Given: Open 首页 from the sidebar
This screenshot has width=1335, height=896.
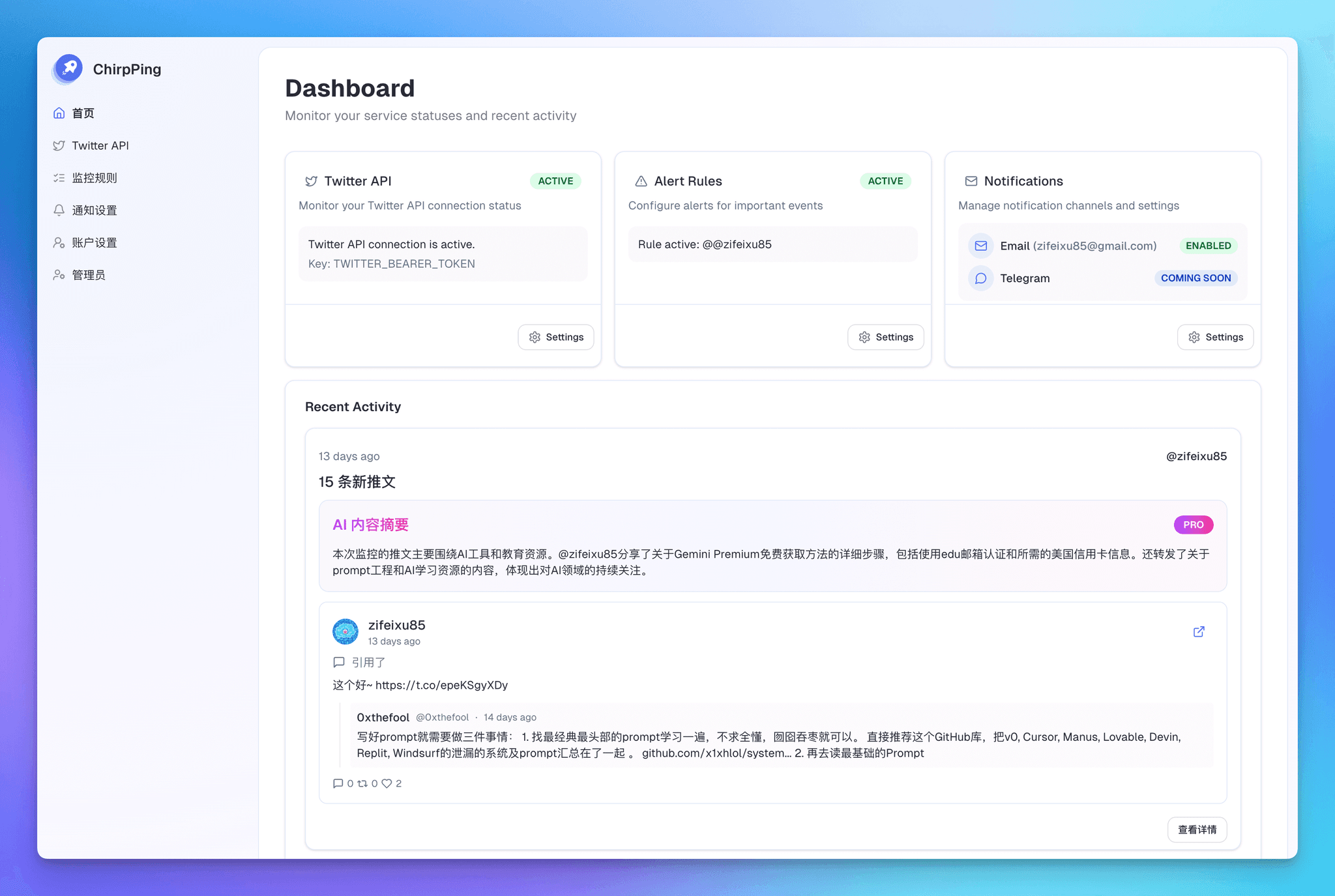Looking at the screenshot, I should coord(83,113).
